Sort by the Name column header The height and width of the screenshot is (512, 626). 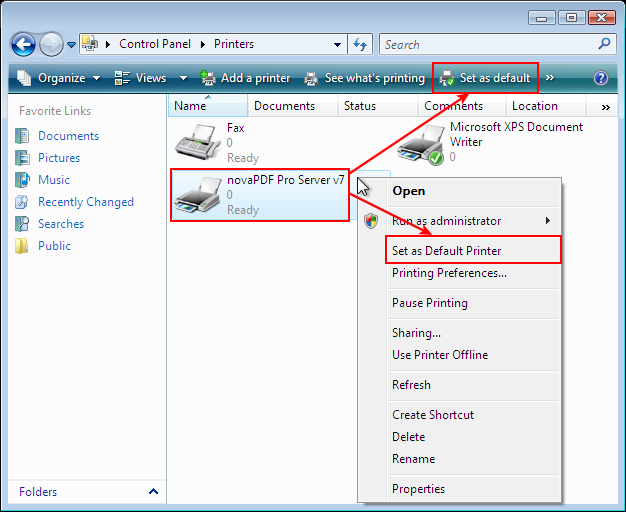(x=208, y=106)
